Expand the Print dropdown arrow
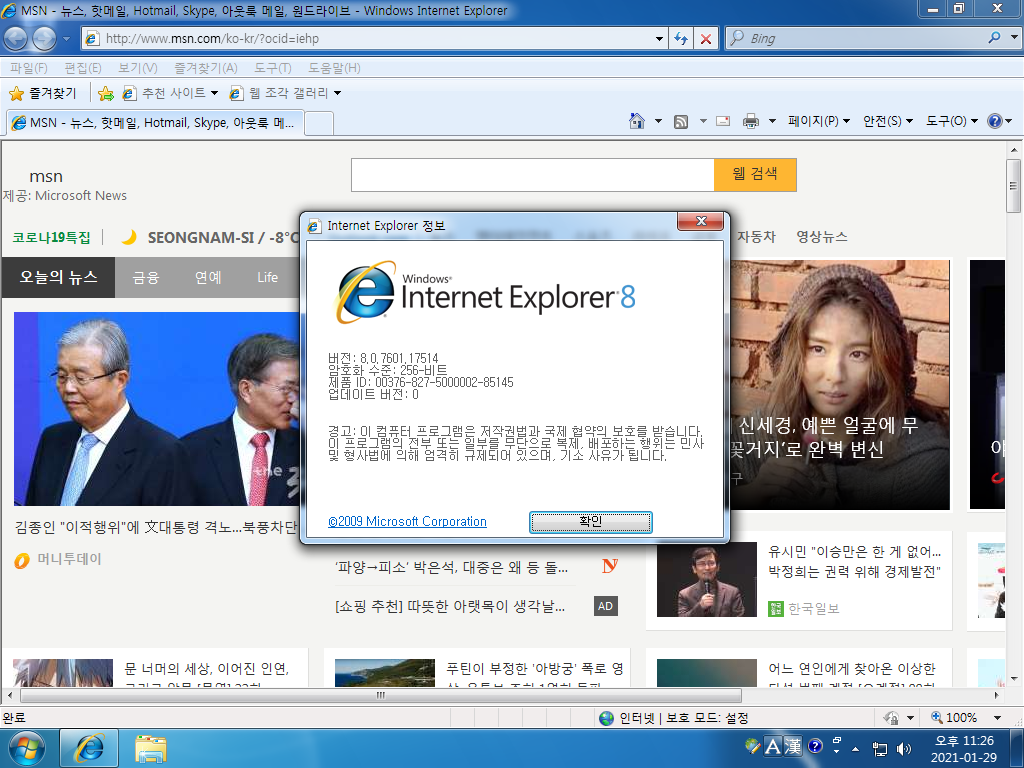 (772, 121)
